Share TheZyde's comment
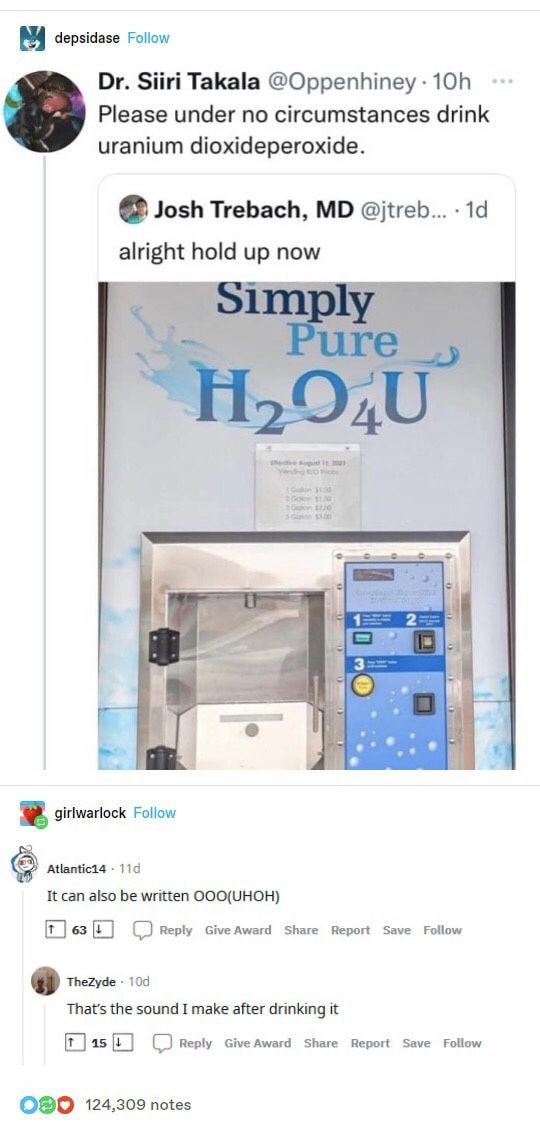 321,1043
